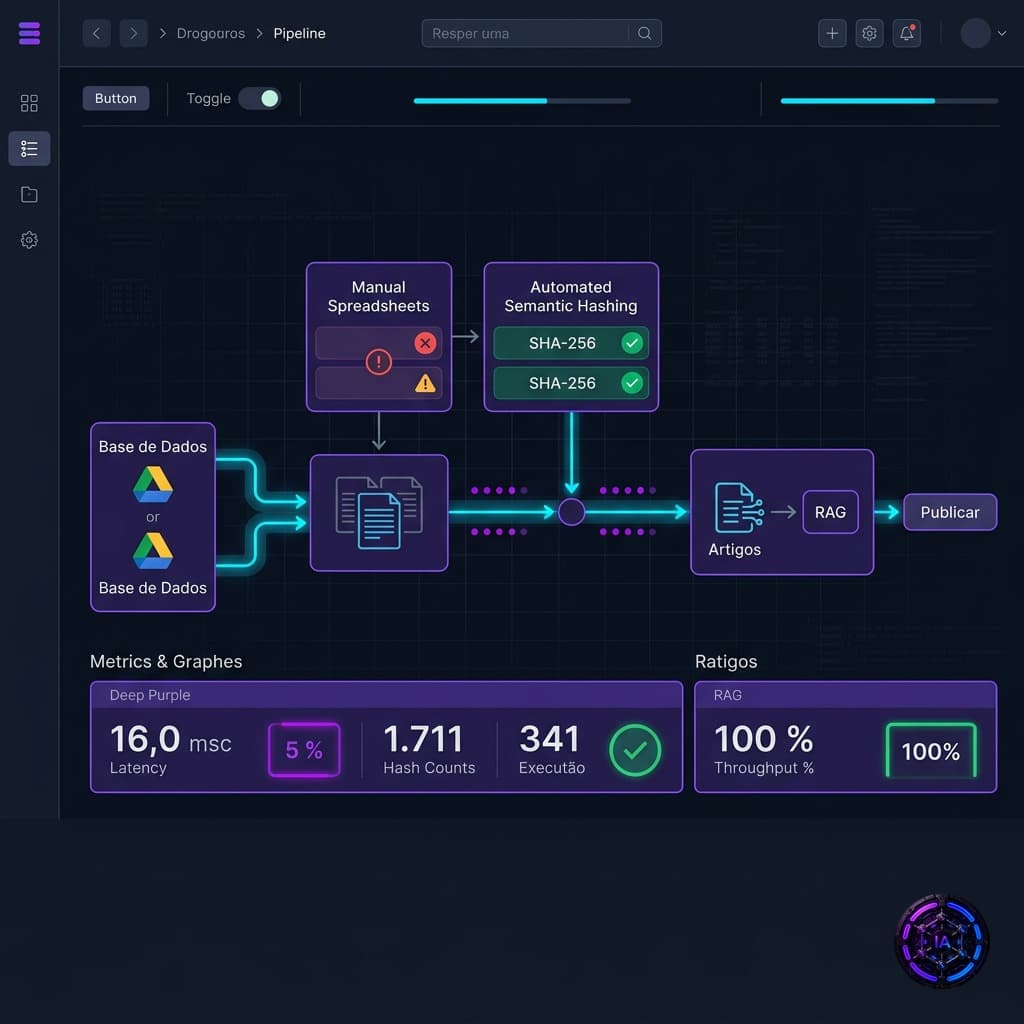Click the green check circle beside Executão
This screenshot has height=1024, width=1024.
635,750
